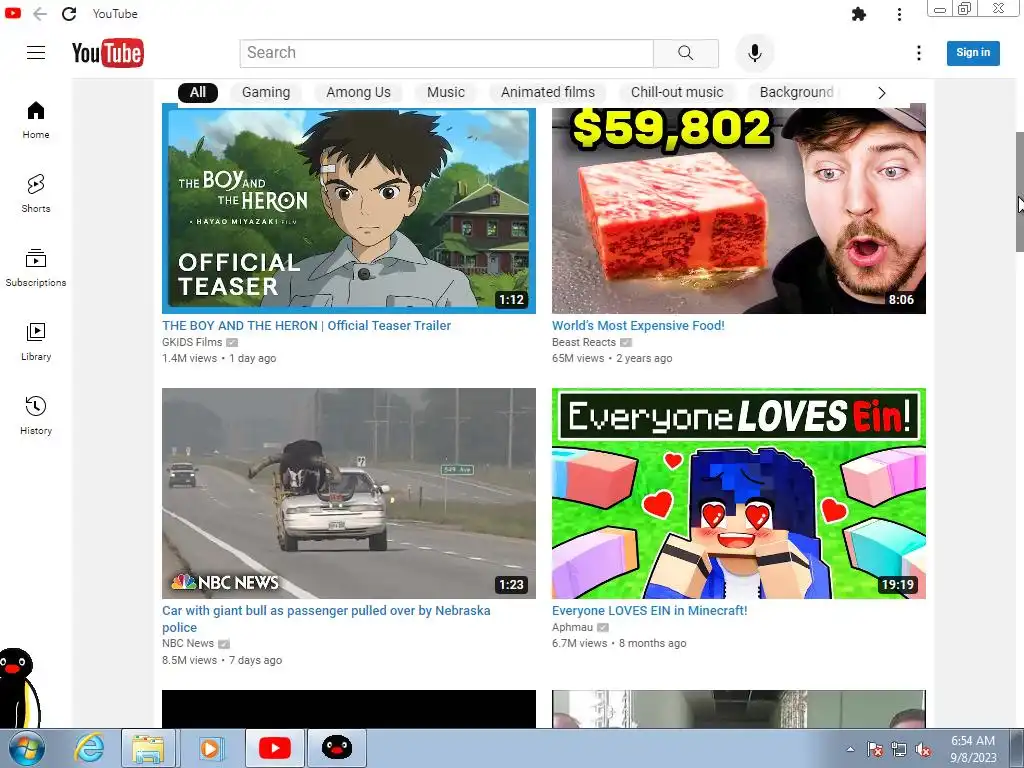Click the muted volume tray icon

coord(924,750)
